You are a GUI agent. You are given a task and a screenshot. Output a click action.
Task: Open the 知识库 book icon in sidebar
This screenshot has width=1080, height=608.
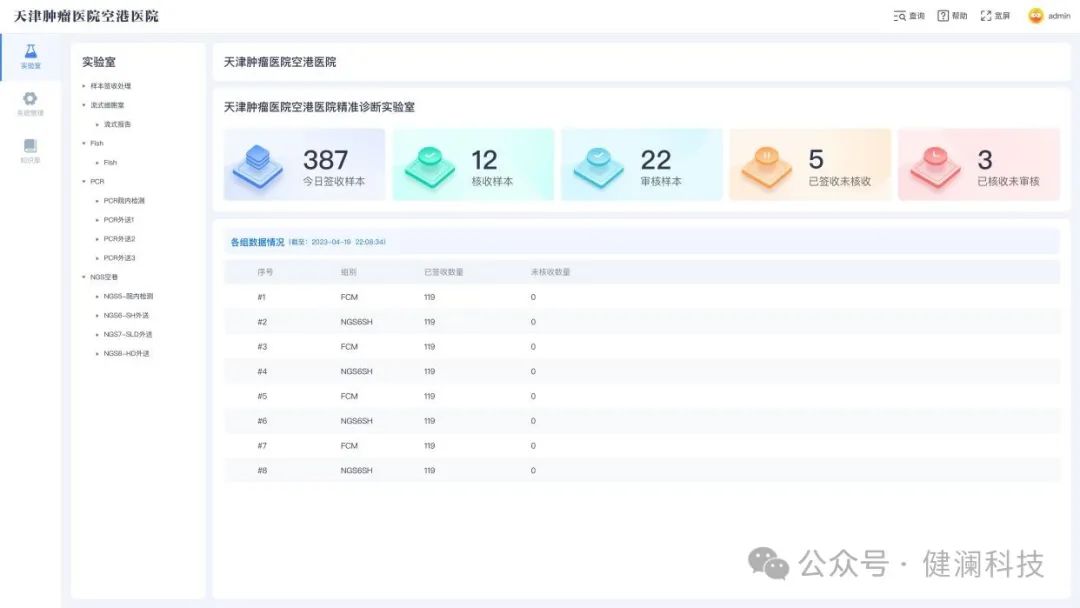click(x=30, y=146)
